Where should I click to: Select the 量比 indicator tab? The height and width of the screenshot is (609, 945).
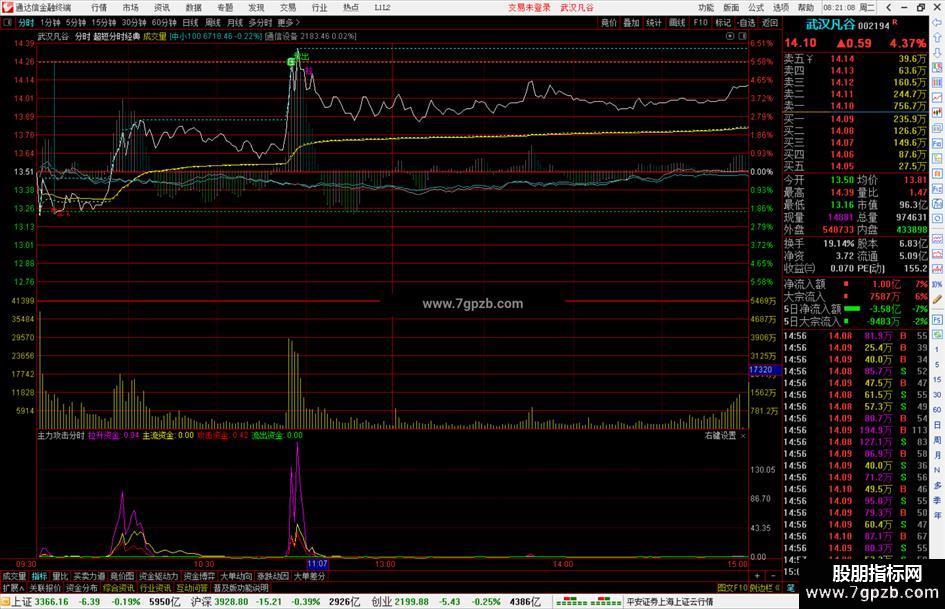pyautogui.click(x=60, y=576)
